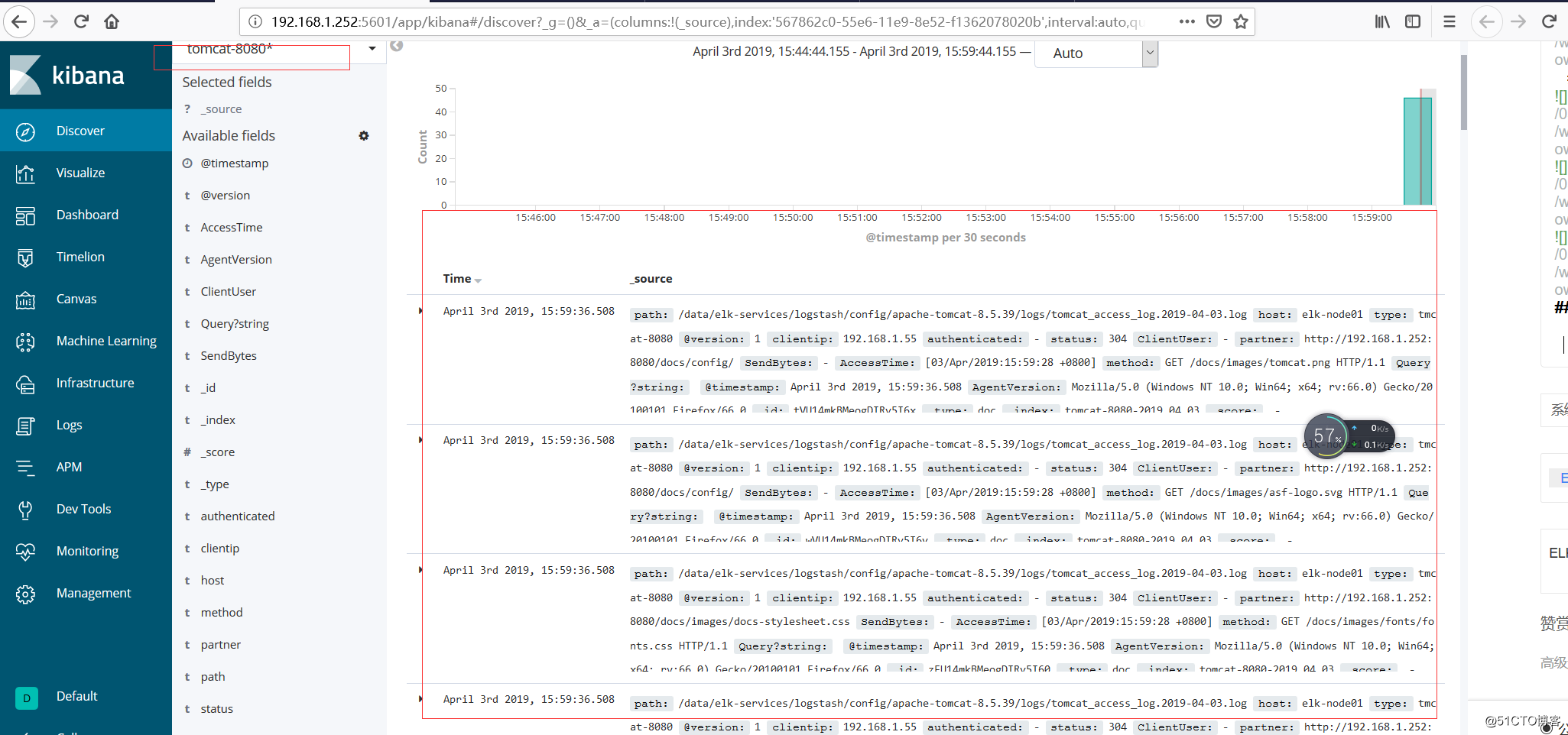This screenshot has width=1568, height=735.
Task: Click the _source column header
Action: 651,279
